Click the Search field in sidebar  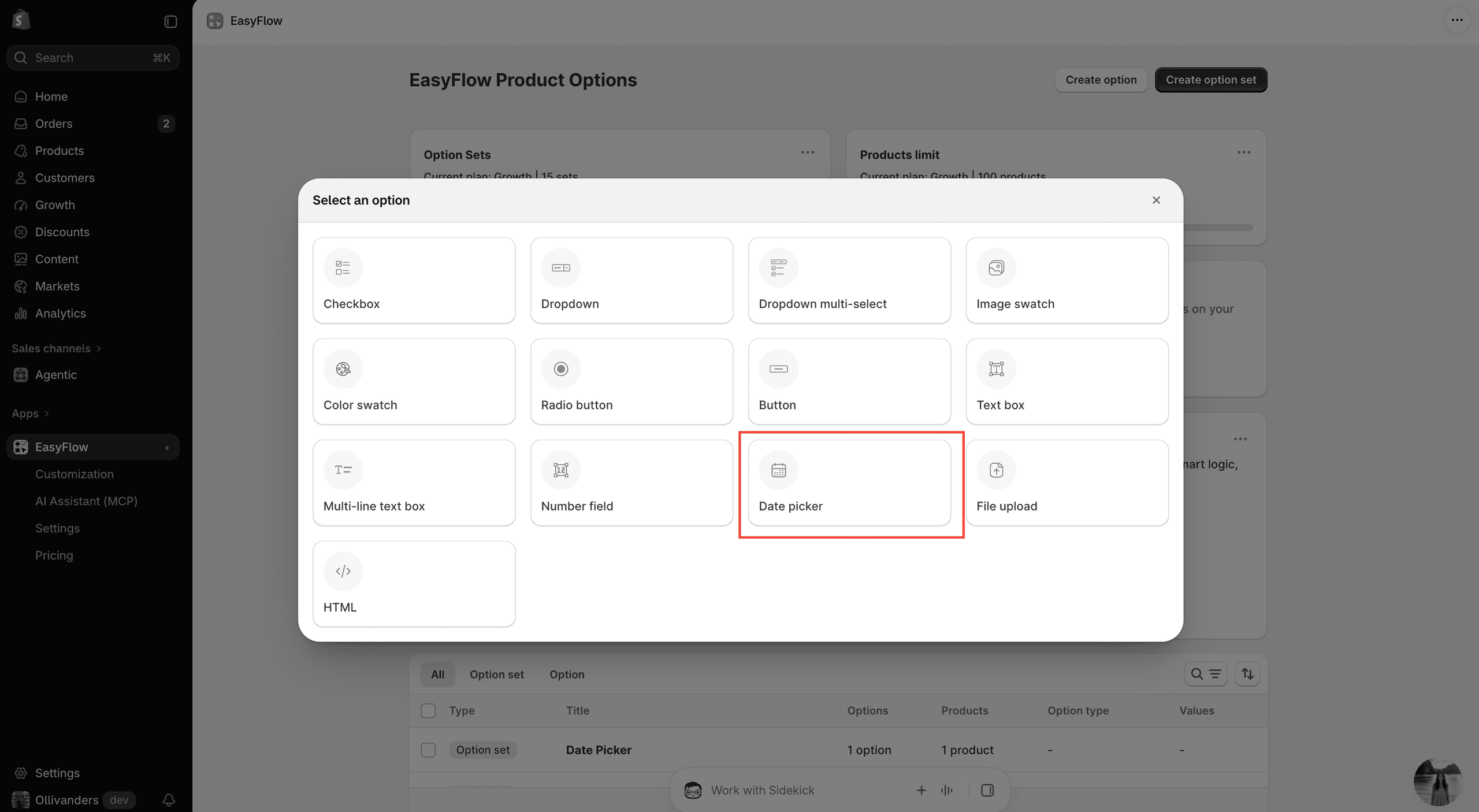point(93,58)
